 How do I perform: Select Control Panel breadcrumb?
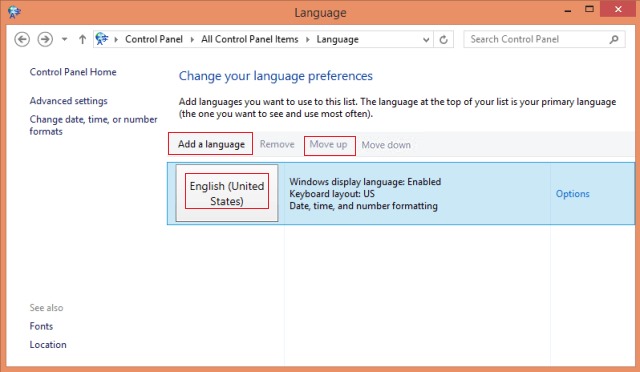[x=154, y=39]
